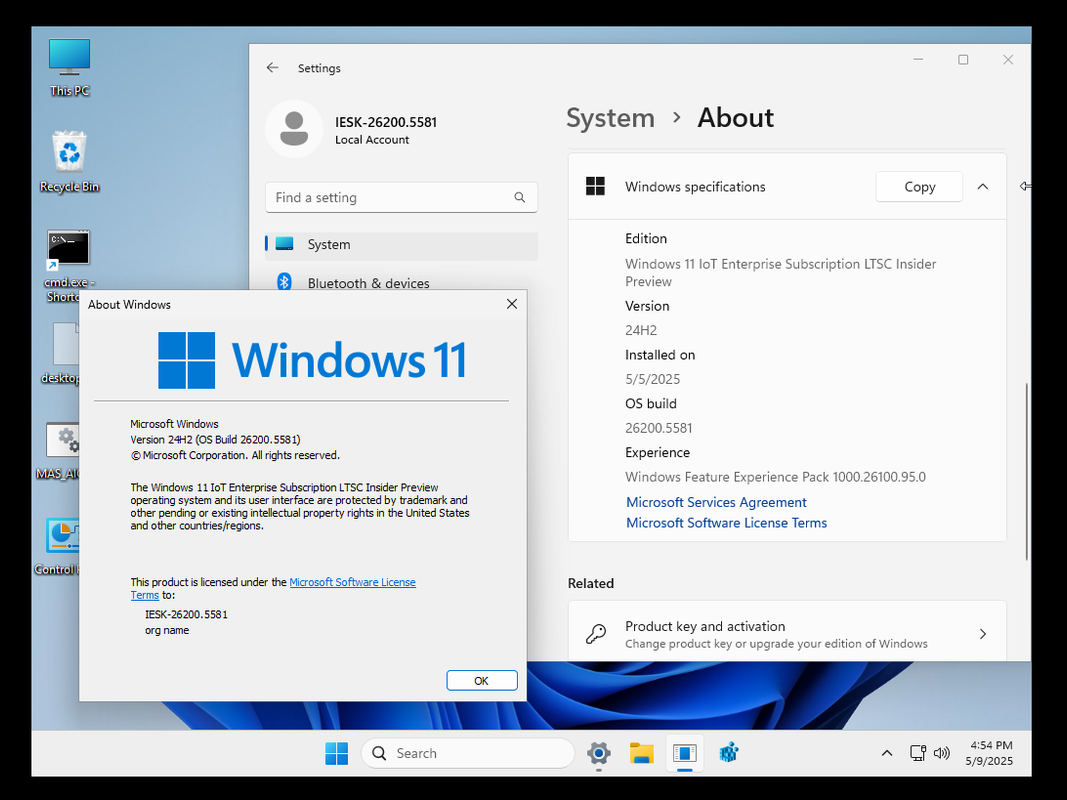Image resolution: width=1067 pixels, height=800 pixels.
Task: Click the About Windows taskbar icon
Action: 685,753
